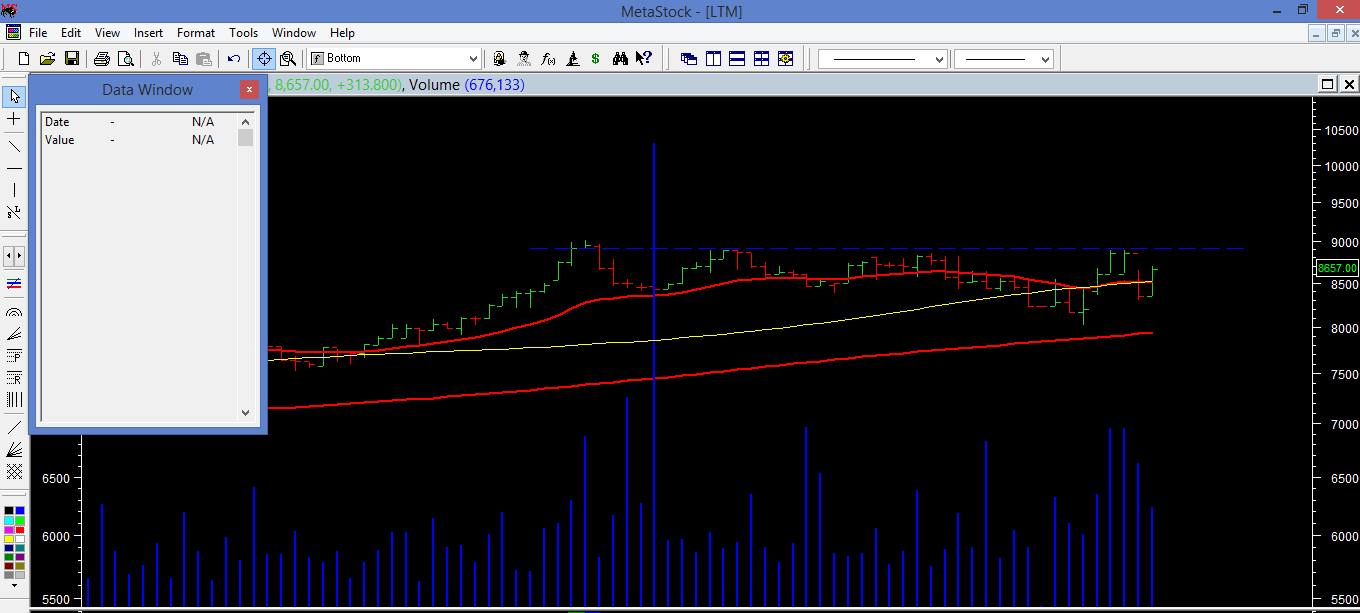Select the horizontal line tool
The height and width of the screenshot is (613, 1360).
(14, 168)
